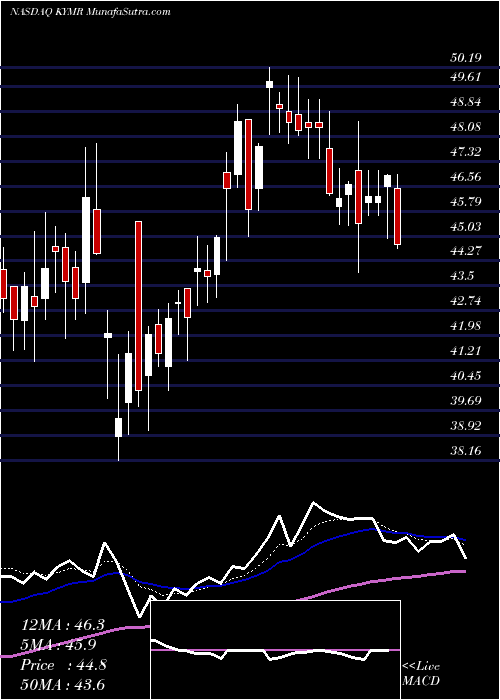The height and width of the screenshot is (700, 500).
Task: Select the 47.32 price axis label
Action: click(465, 152)
